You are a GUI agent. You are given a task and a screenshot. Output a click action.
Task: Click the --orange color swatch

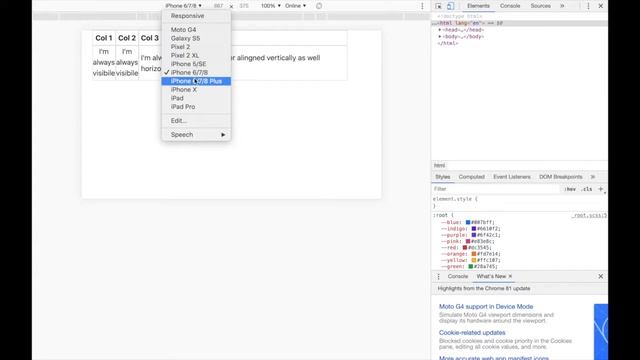click(473, 254)
